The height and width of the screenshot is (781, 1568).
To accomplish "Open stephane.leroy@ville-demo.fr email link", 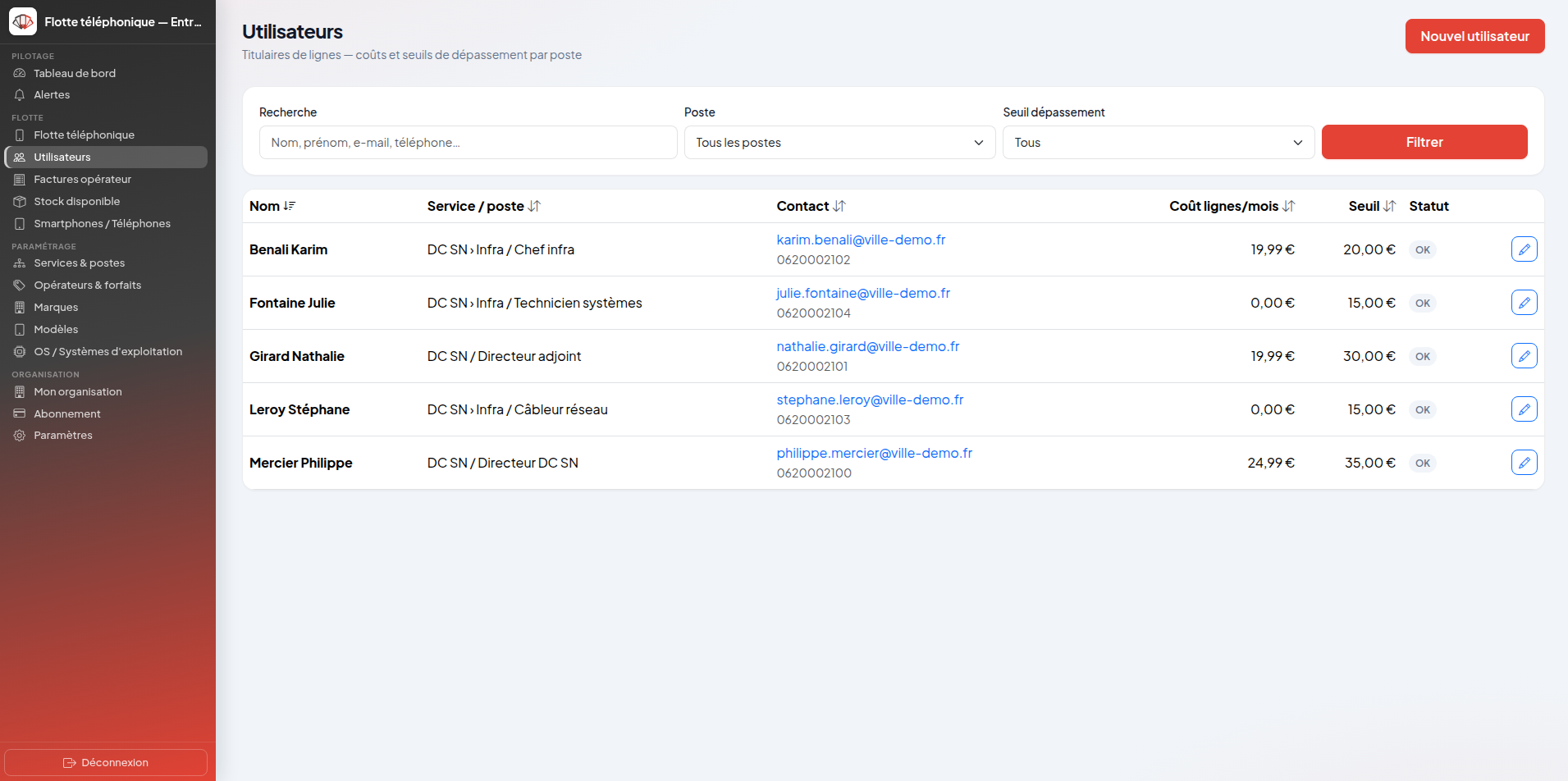I will (x=870, y=400).
